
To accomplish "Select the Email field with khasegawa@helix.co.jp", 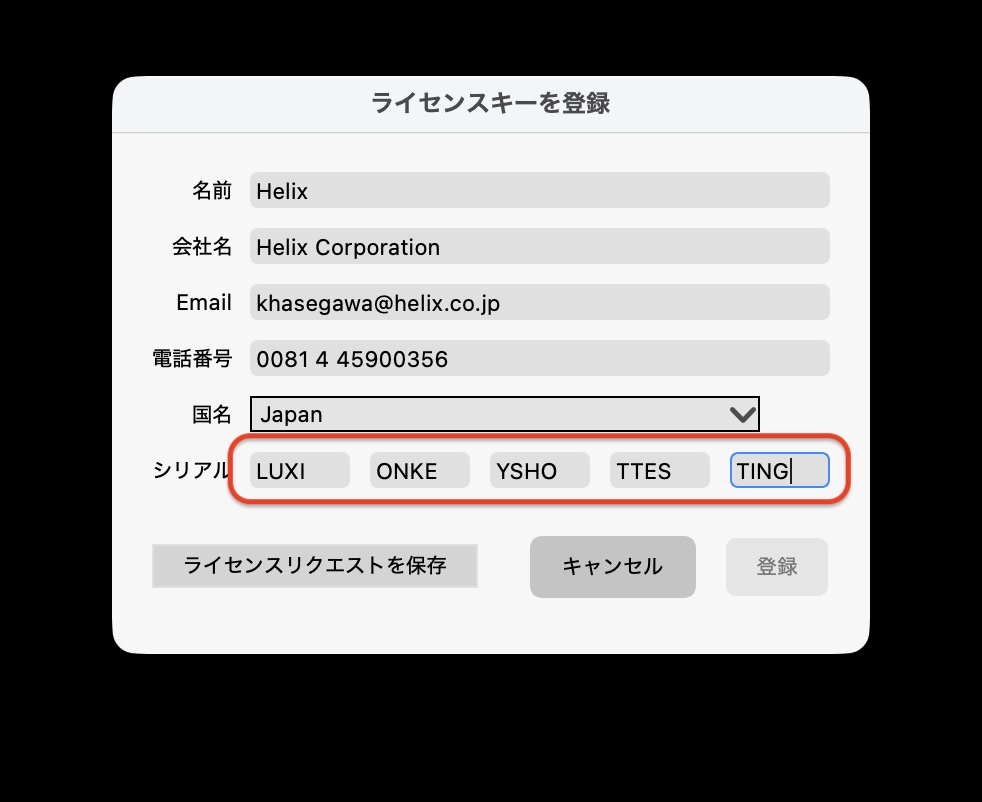I will [540, 302].
